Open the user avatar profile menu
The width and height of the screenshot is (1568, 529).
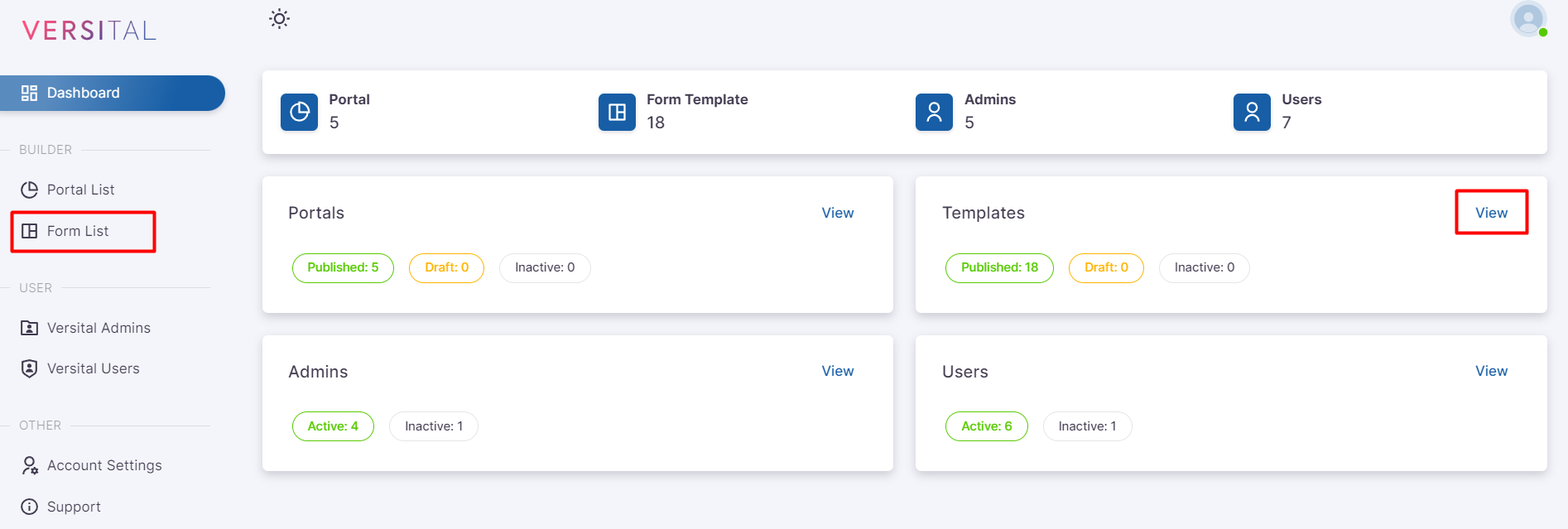pos(1527,19)
